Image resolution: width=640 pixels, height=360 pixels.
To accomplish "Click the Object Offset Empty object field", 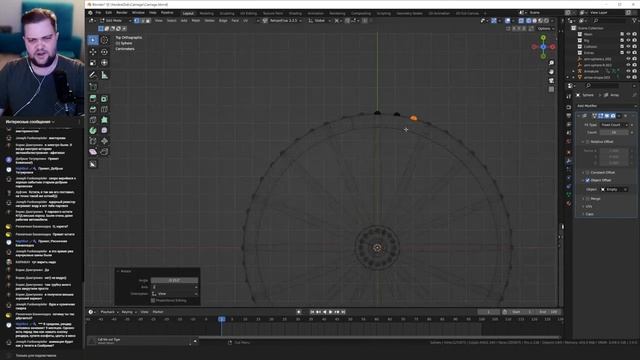I will tap(613, 189).
